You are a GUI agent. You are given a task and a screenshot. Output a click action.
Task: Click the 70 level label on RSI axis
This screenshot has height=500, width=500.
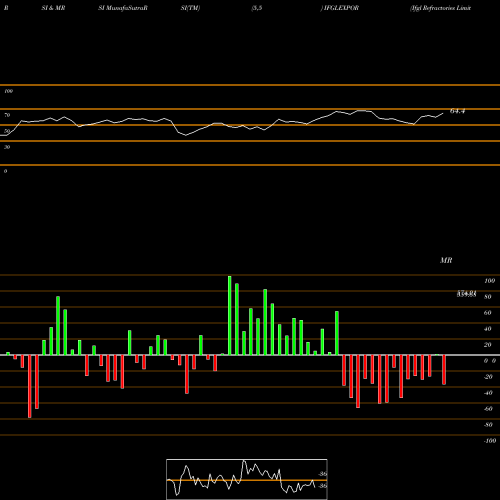(7, 115)
